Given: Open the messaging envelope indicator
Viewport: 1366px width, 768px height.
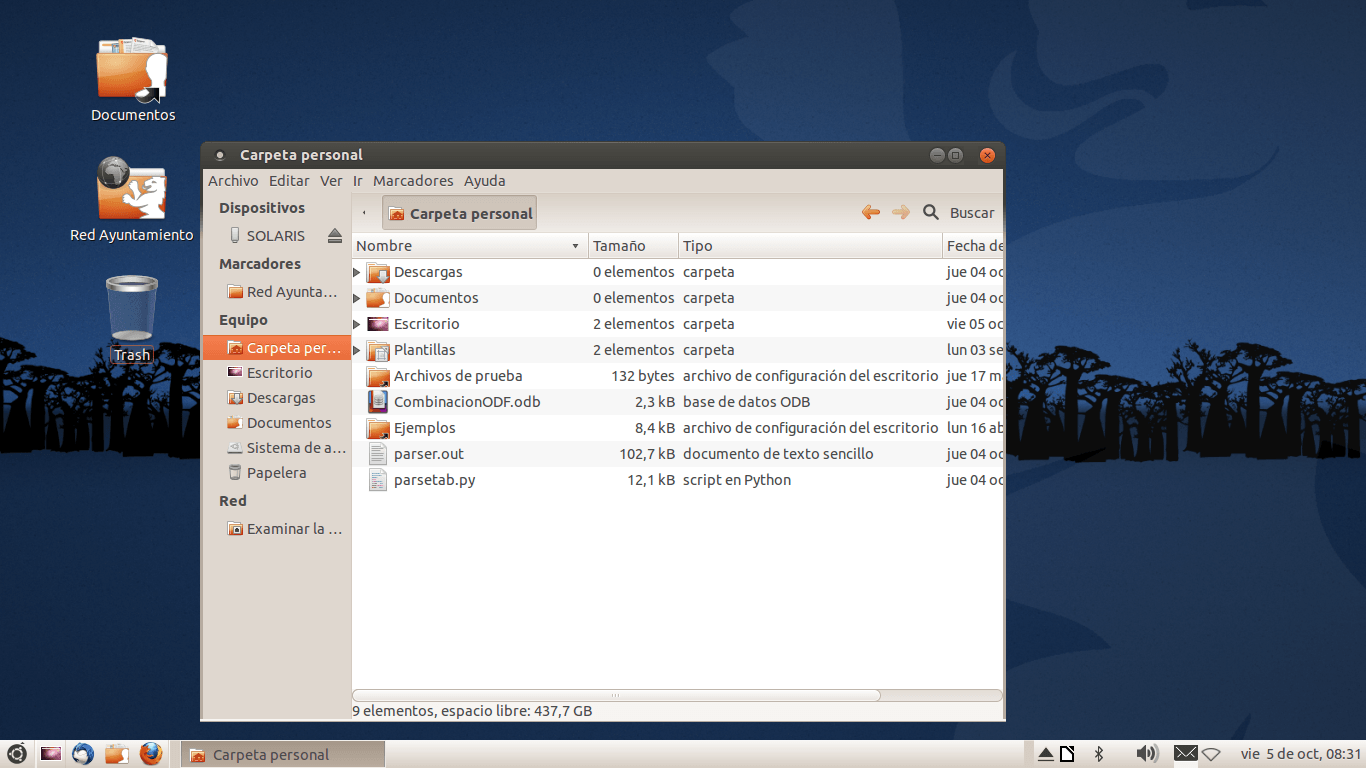Looking at the screenshot, I should coord(1185,753).
